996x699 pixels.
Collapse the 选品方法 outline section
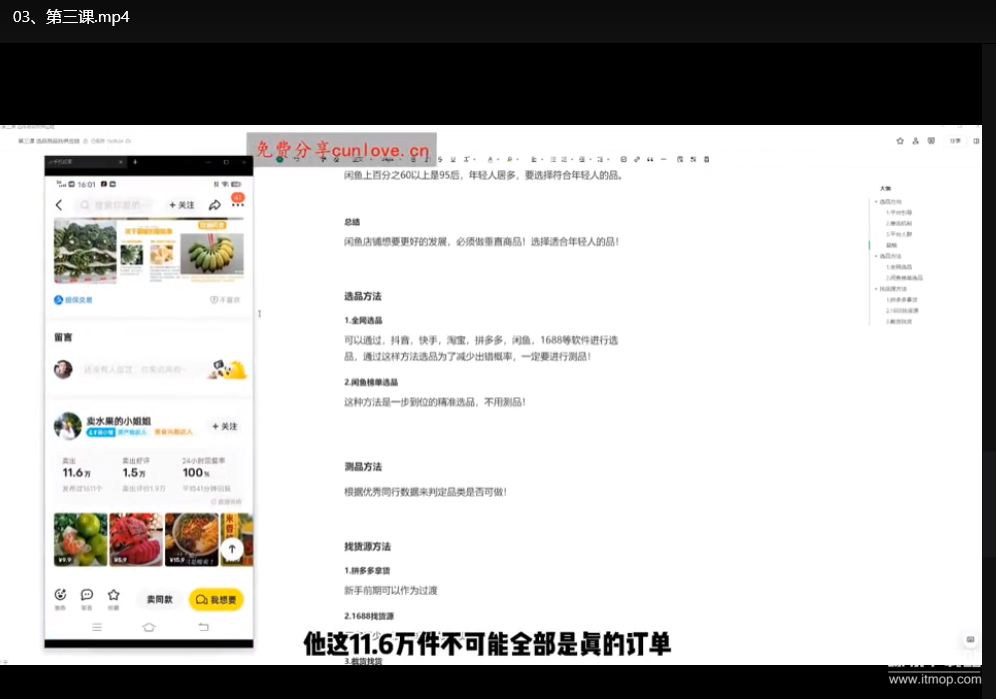point(876,255)
